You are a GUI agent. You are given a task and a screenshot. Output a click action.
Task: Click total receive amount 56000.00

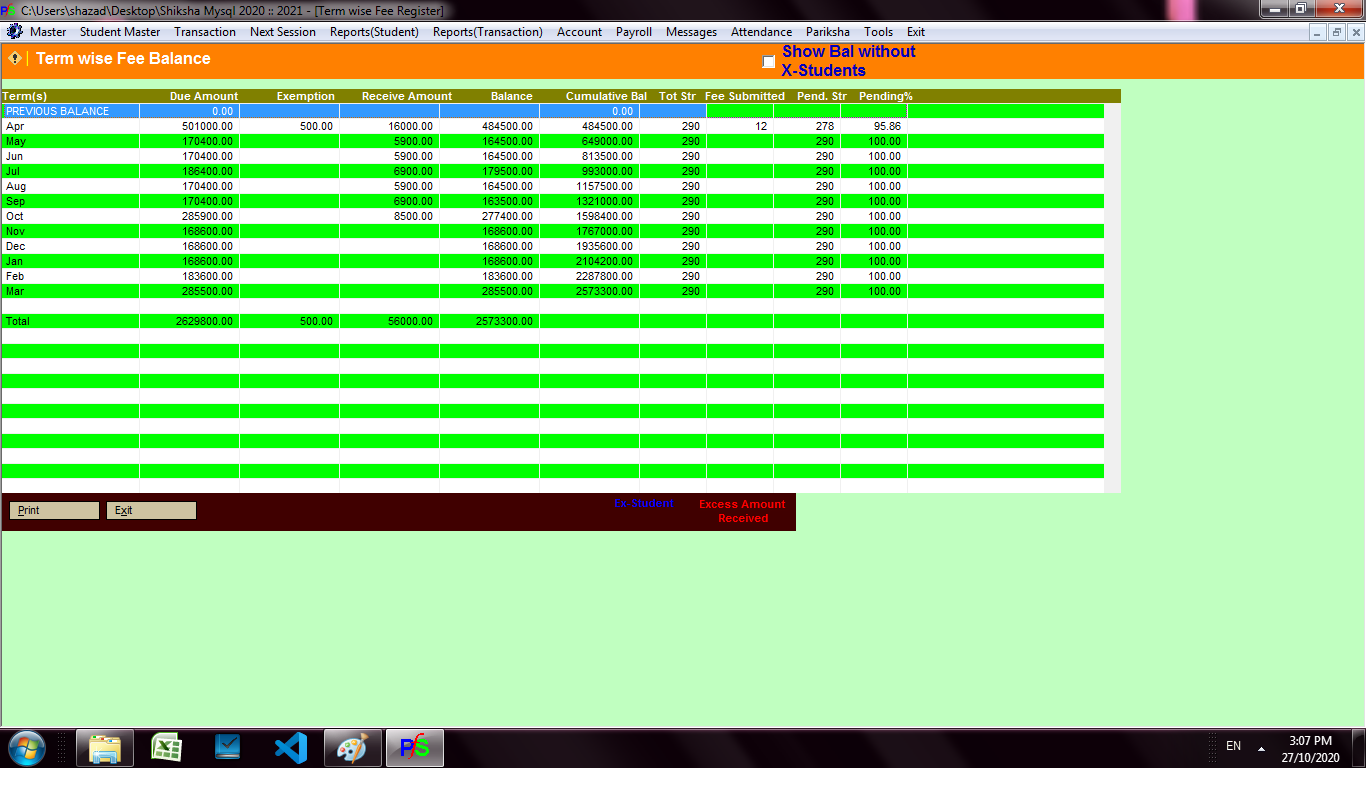click(x=411, y=321)
